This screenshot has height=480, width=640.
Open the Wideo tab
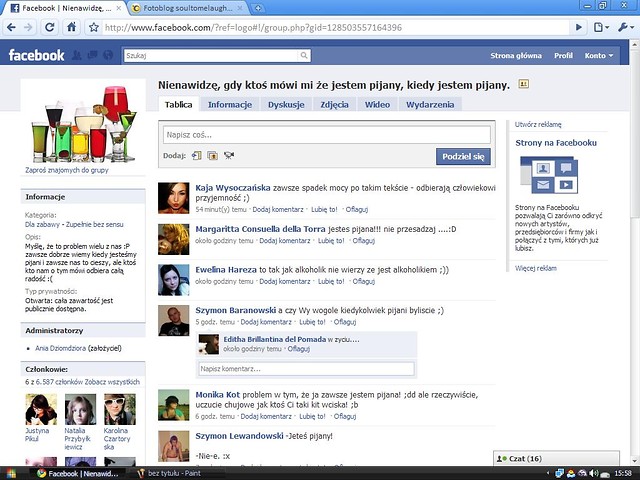point(377,104)
